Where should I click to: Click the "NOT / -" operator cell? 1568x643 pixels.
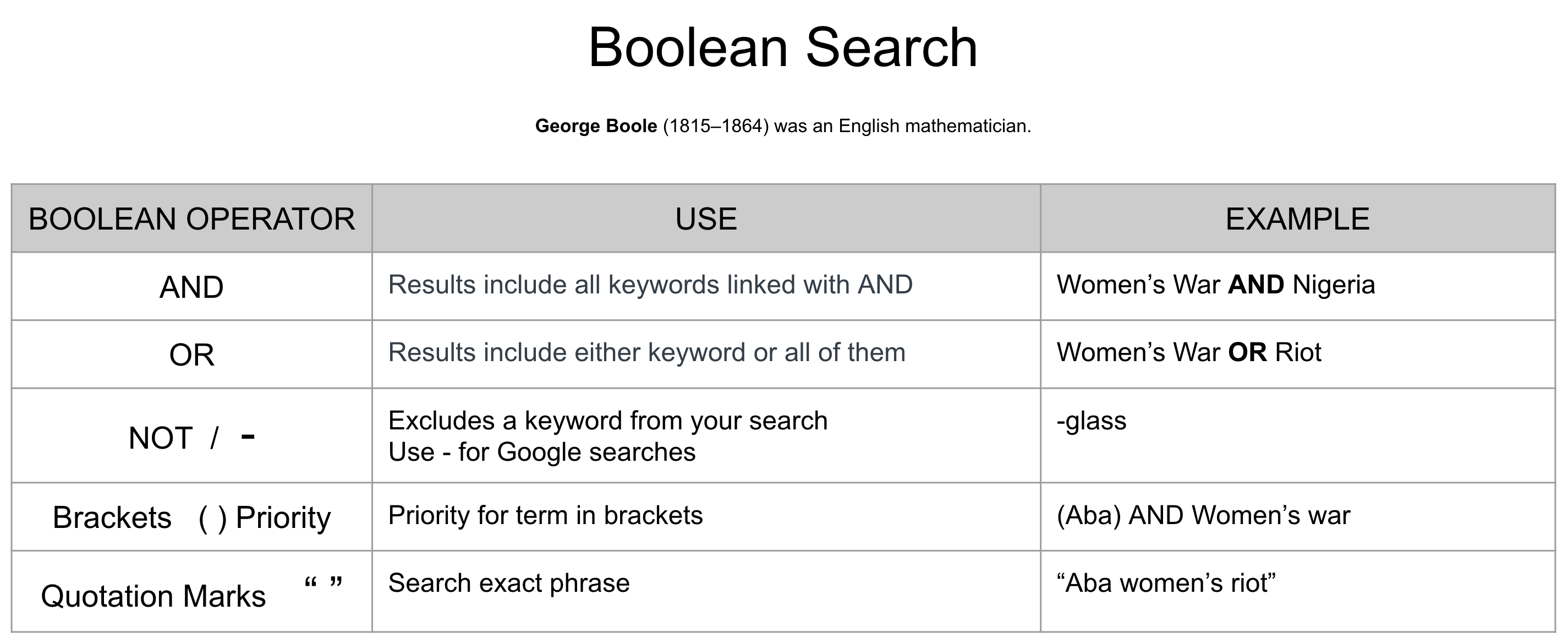[x=191, y=437]
